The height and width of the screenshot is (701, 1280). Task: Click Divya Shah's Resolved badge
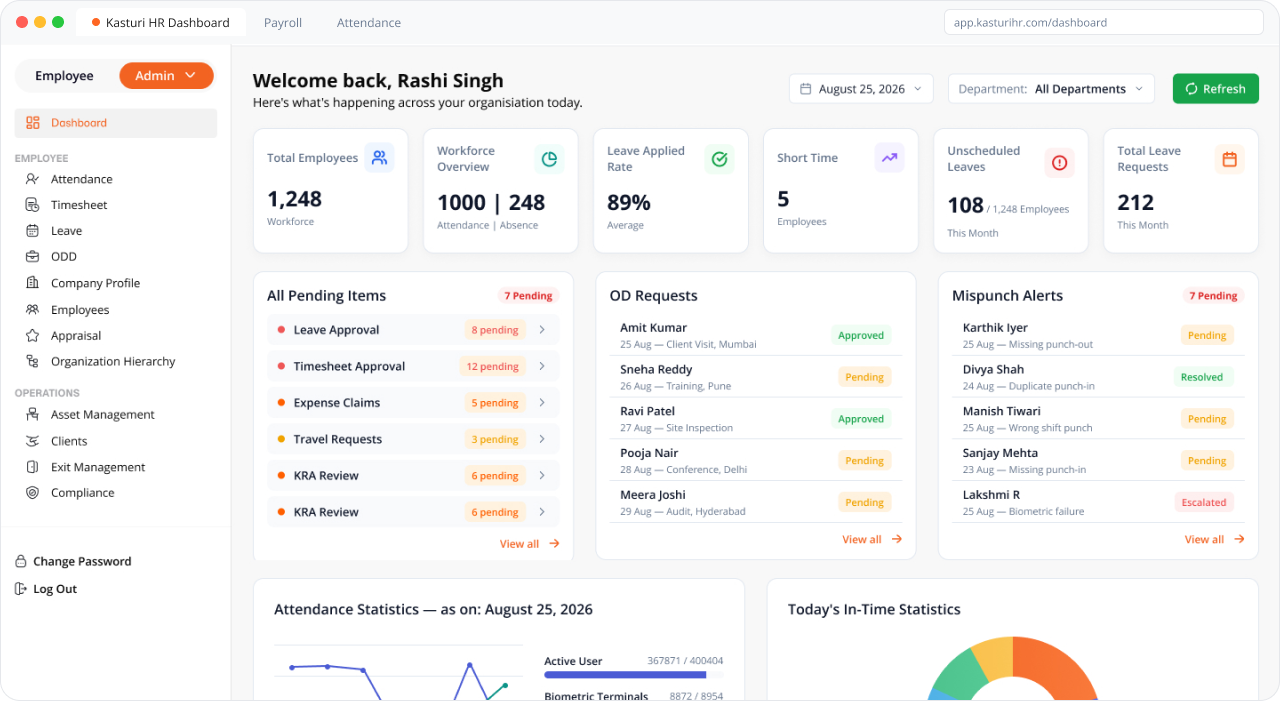(x=1202, y=378)
